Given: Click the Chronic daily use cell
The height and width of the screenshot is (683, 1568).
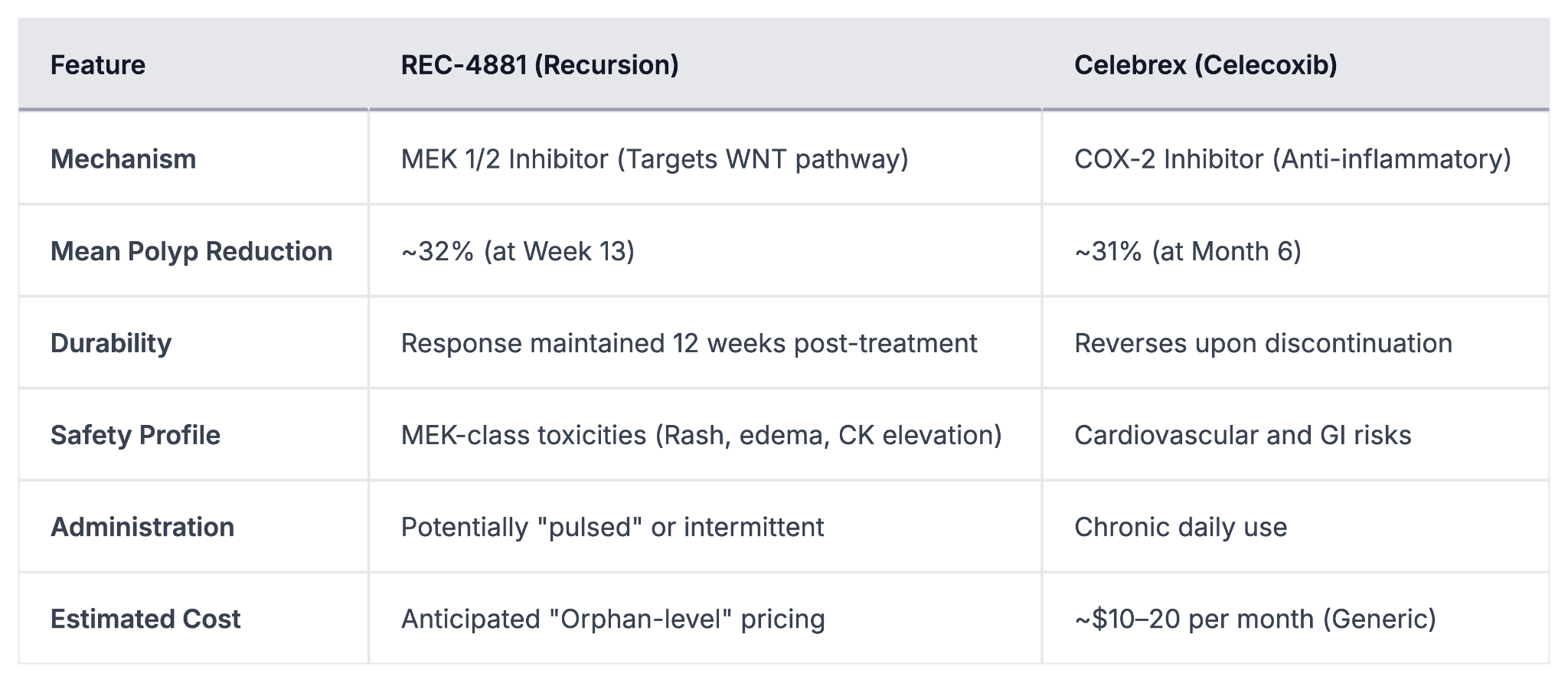Looking at the screenshot, I should 1181,527.
